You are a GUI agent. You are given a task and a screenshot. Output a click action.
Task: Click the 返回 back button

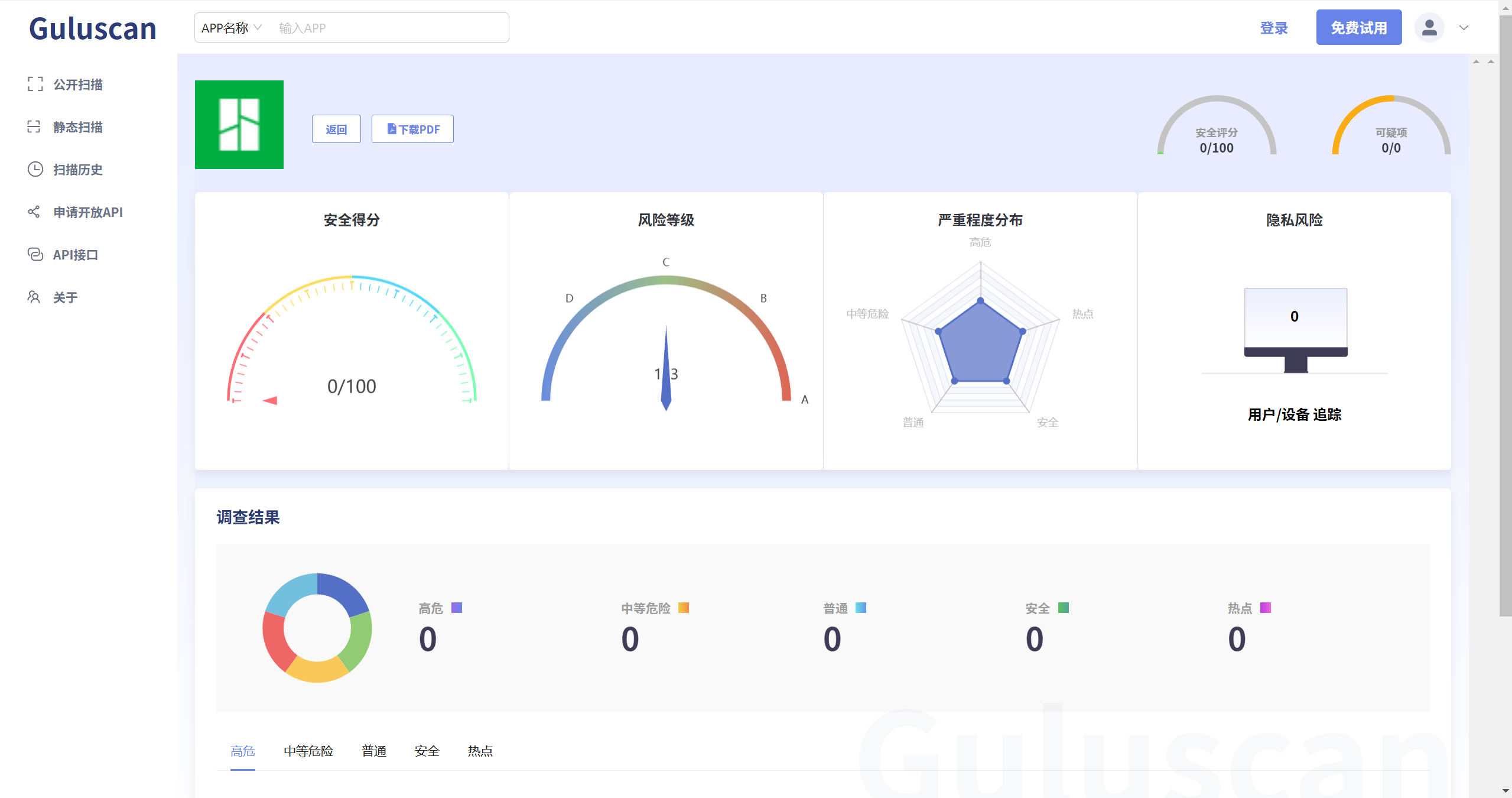(336, 129)
